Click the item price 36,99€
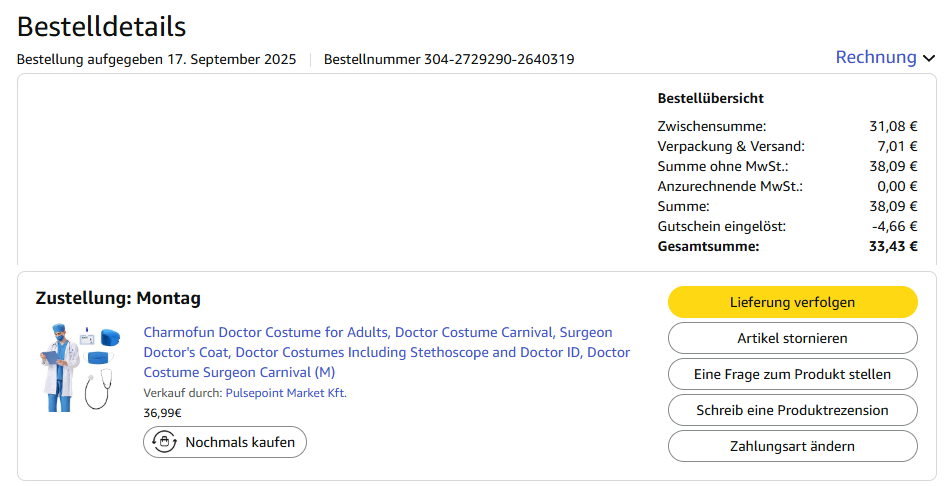The image size is (950, 486). tap(163, 412)
